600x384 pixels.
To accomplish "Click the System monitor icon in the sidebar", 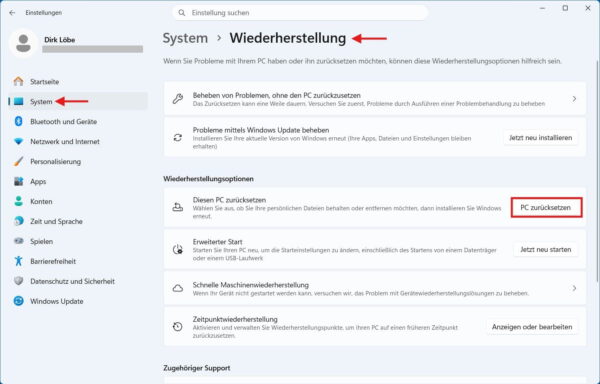I will 18,101.
